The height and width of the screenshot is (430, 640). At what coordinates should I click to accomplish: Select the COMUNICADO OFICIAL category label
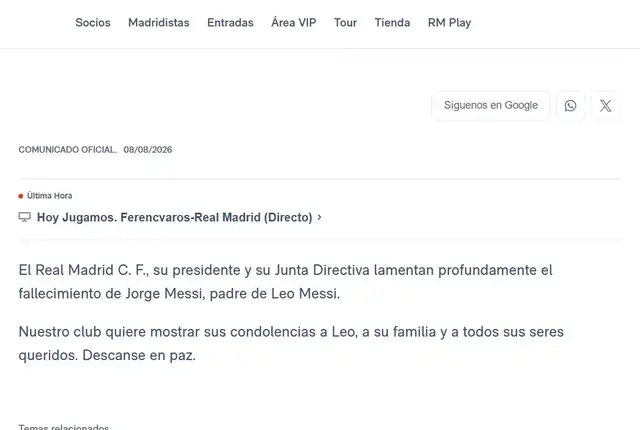(x=67, y=150)
